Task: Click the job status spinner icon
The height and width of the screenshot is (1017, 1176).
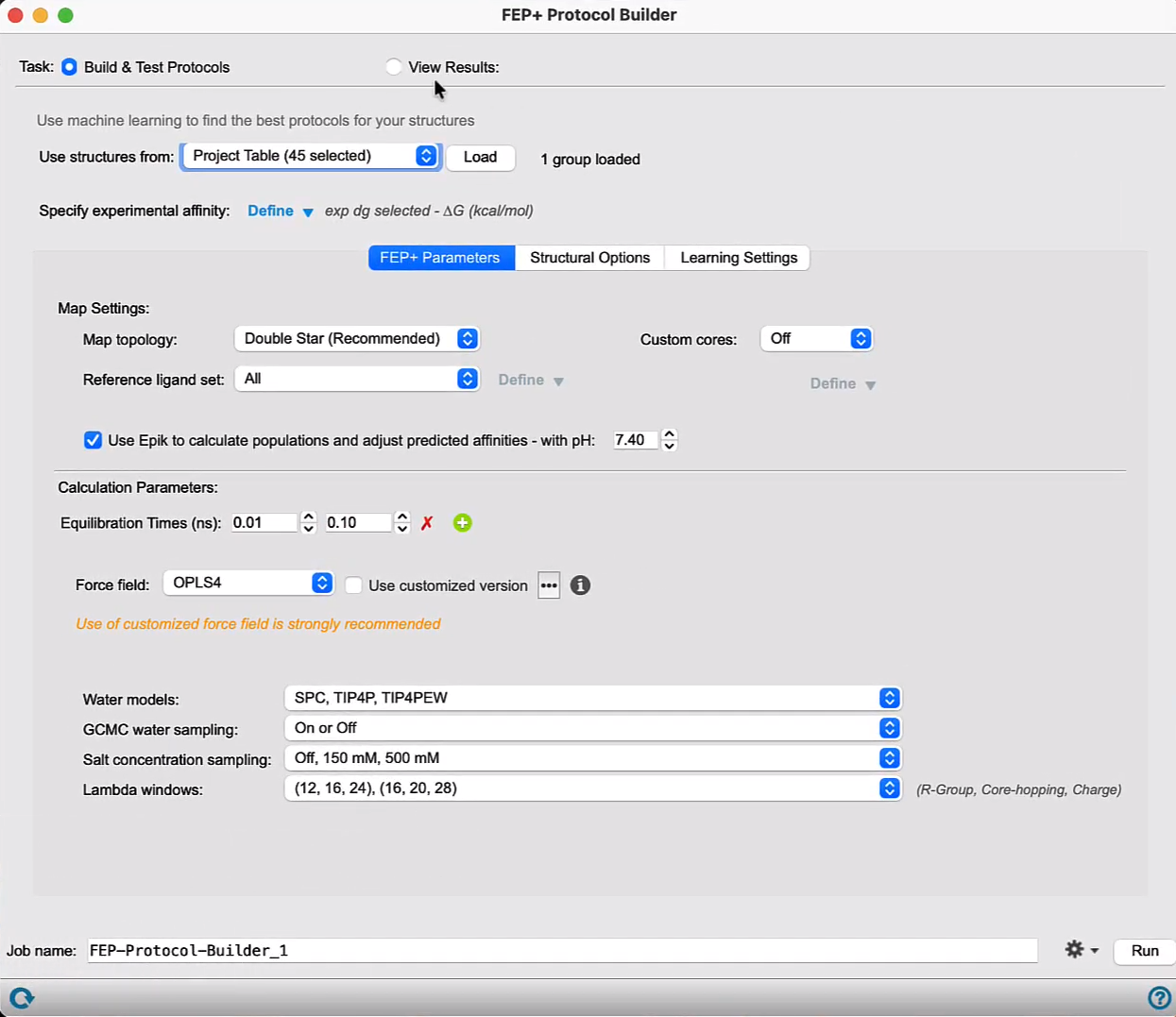Action: tap(22, 997)
